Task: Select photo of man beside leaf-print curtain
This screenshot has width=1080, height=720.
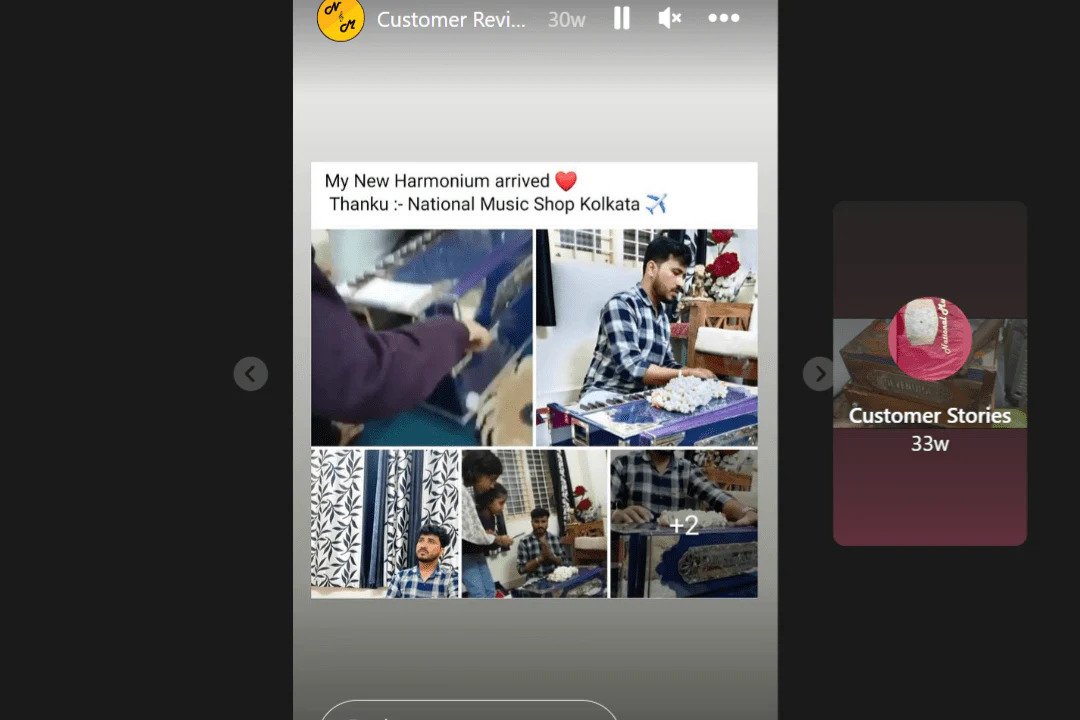Action: pyautogui.click(x=385, y=524)
